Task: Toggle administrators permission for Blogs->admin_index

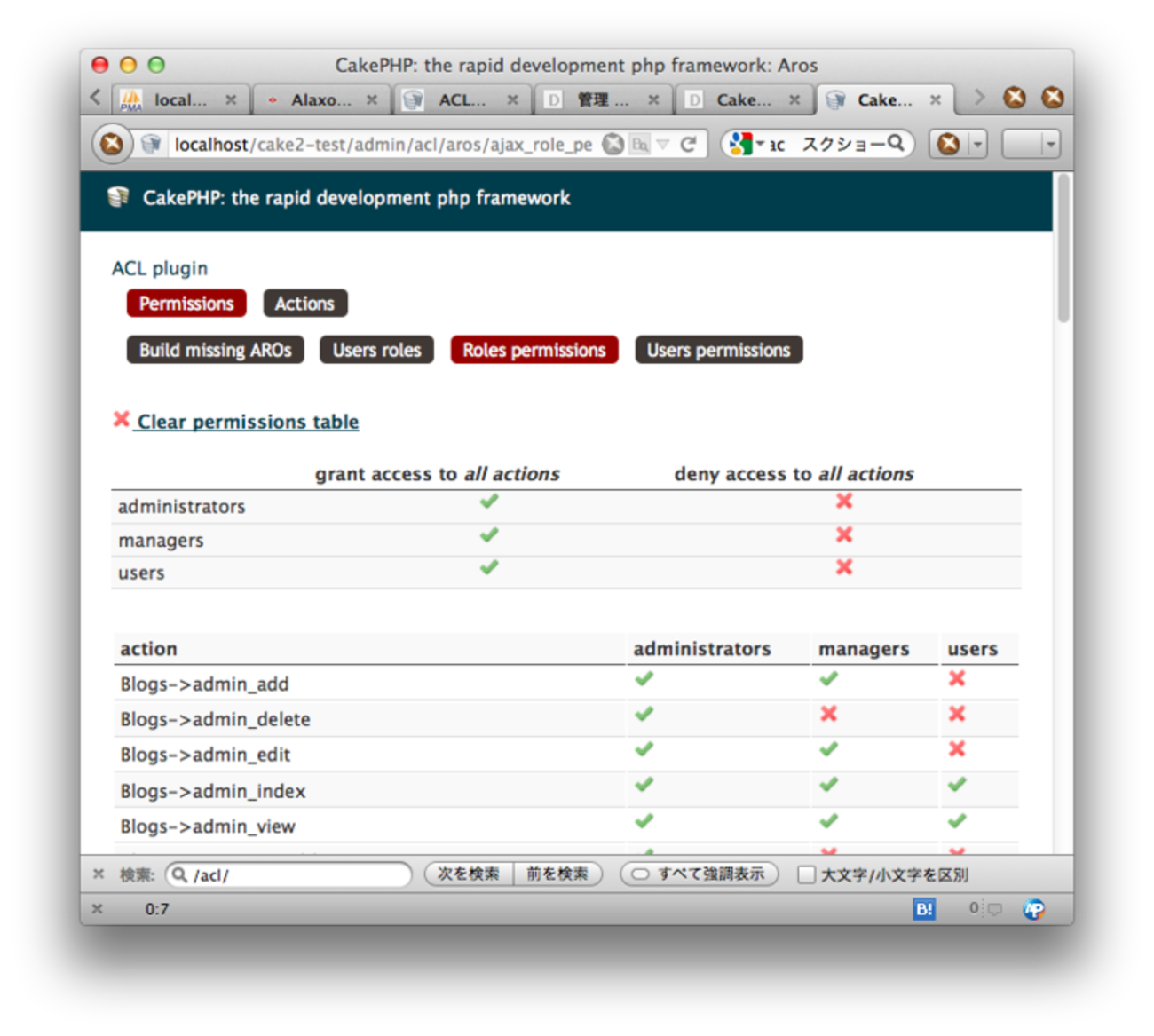Action: pos(644,785)
